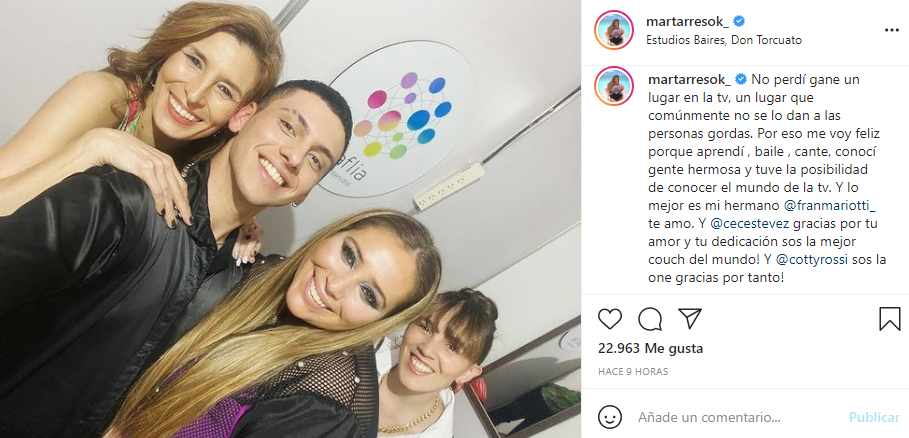
Task: Open the three-dots more options menu
Action: 891,30
